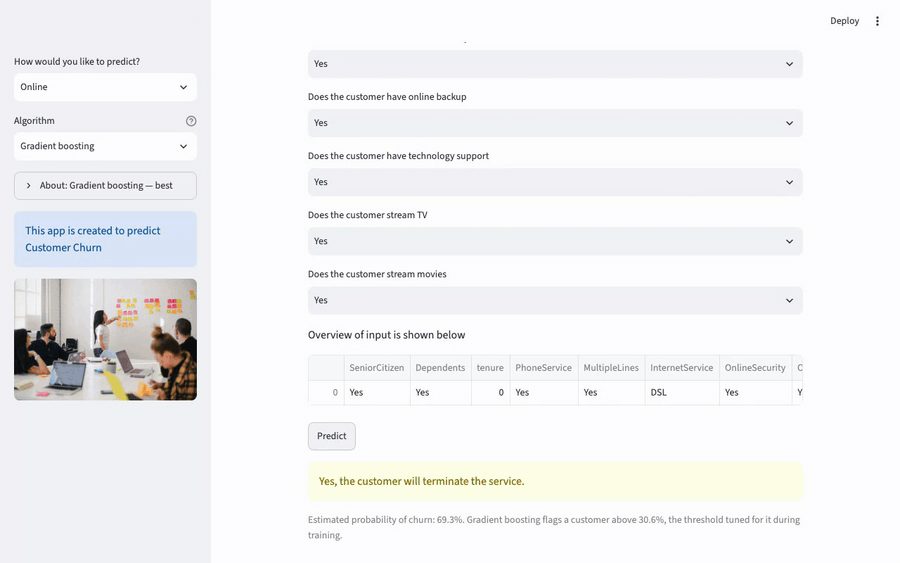Click the 'Does the customer have technology support' label
The width and height of the screenshot is (900, 563).
click(x=398, y=156)
